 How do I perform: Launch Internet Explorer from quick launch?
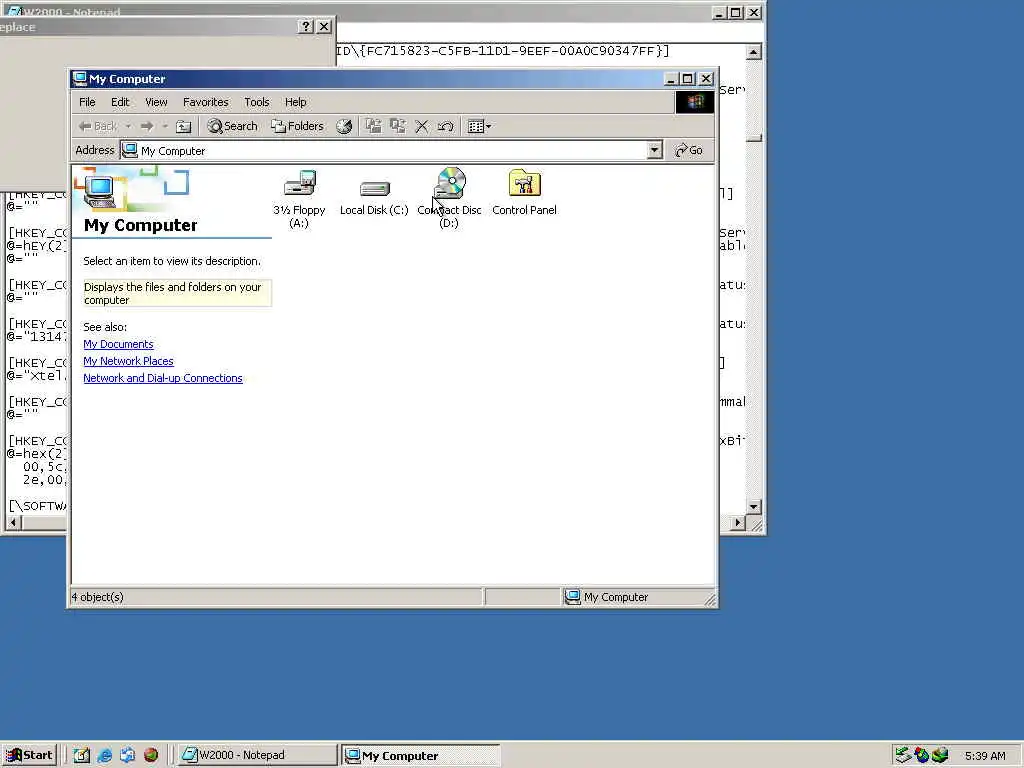[x=104, y=756]
